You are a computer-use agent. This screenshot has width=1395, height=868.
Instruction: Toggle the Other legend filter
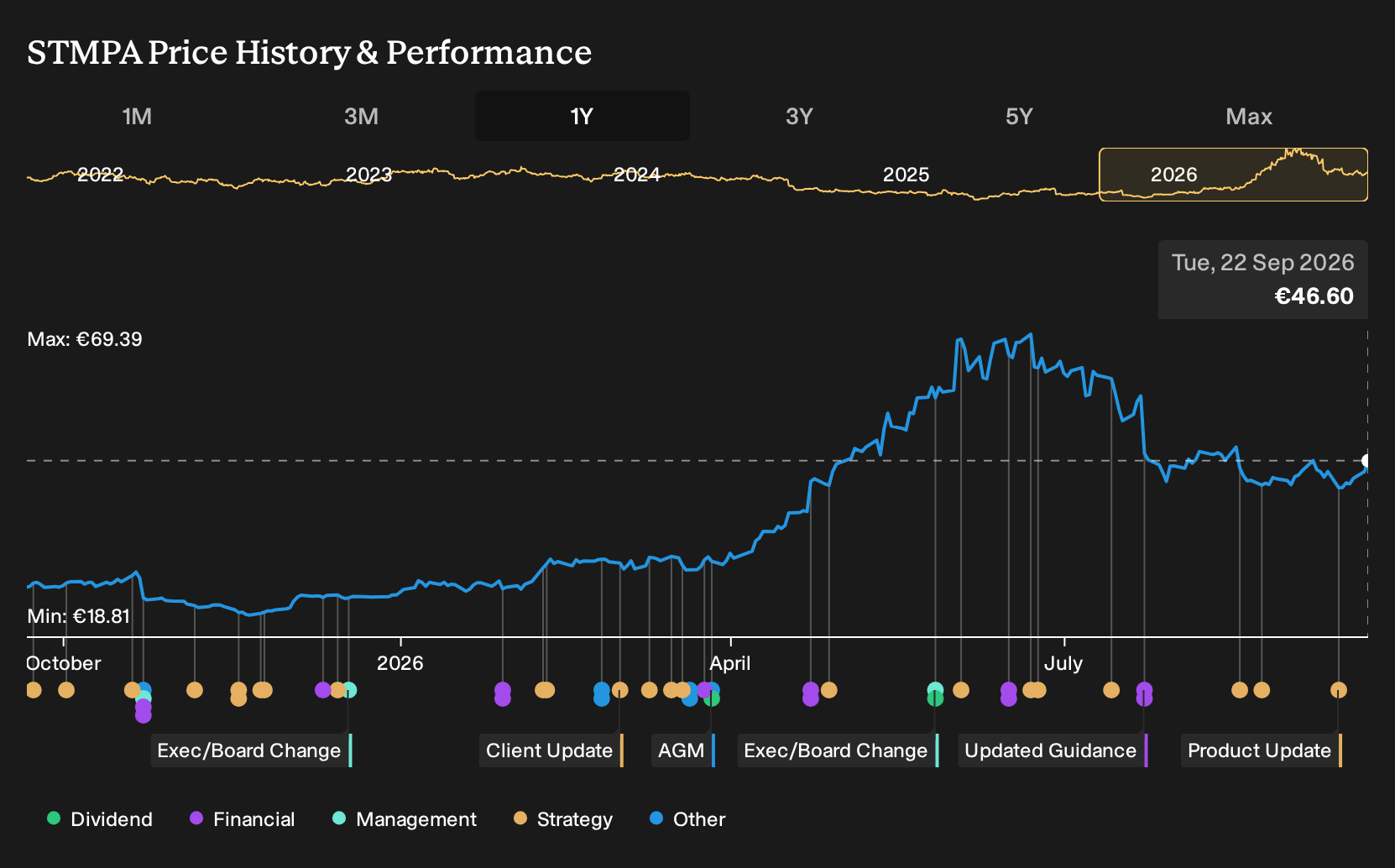(x=687, y=819)
